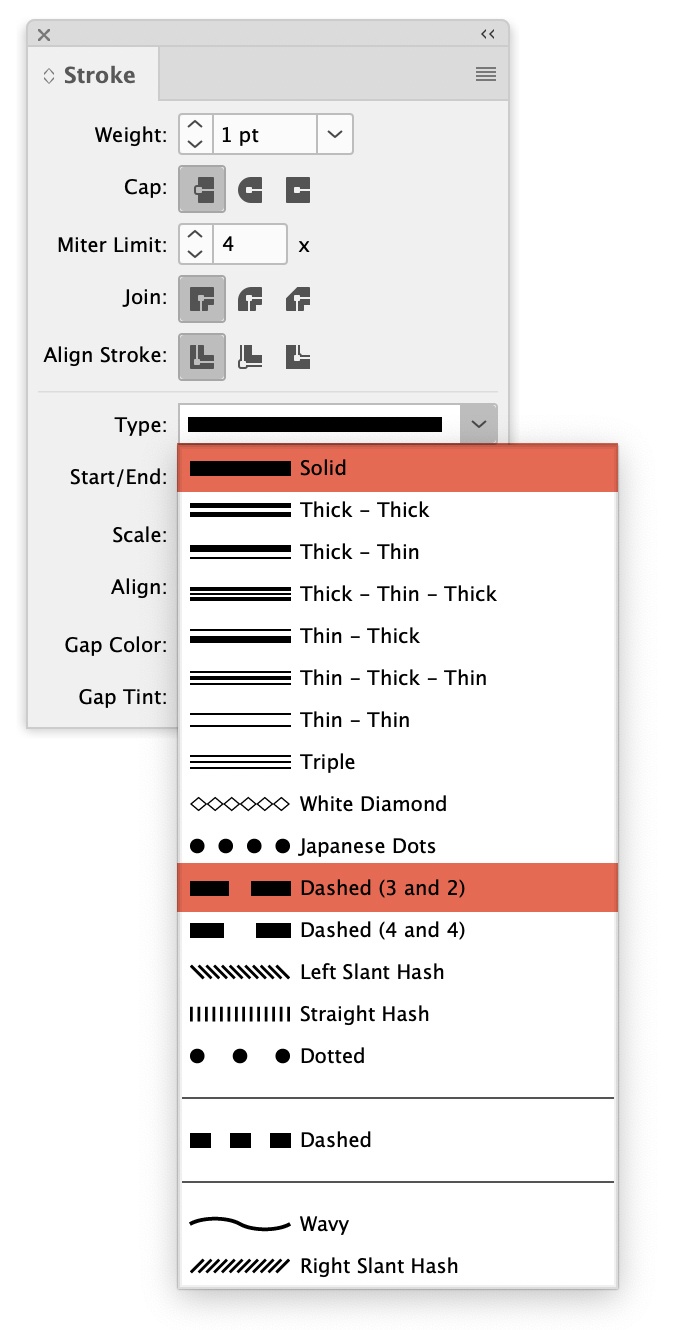This screenshot has width=677, height=1330.
Task: Choose the Round Join icon
Action: tap(250, 298)
